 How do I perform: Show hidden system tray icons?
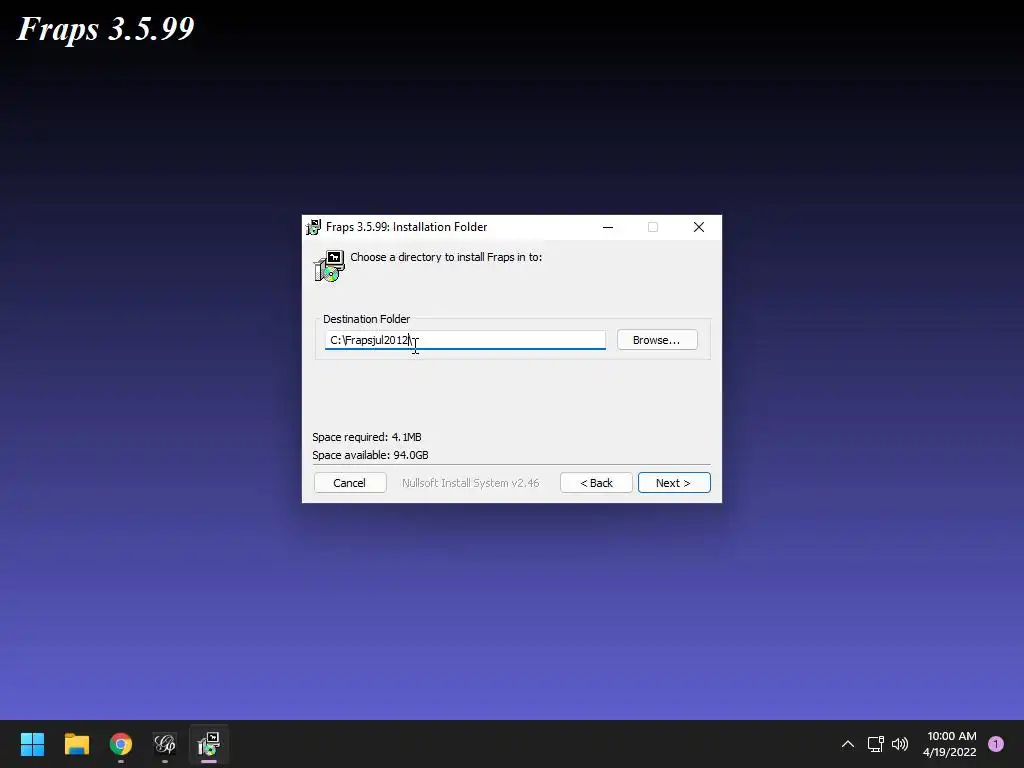tap(848, 744)
